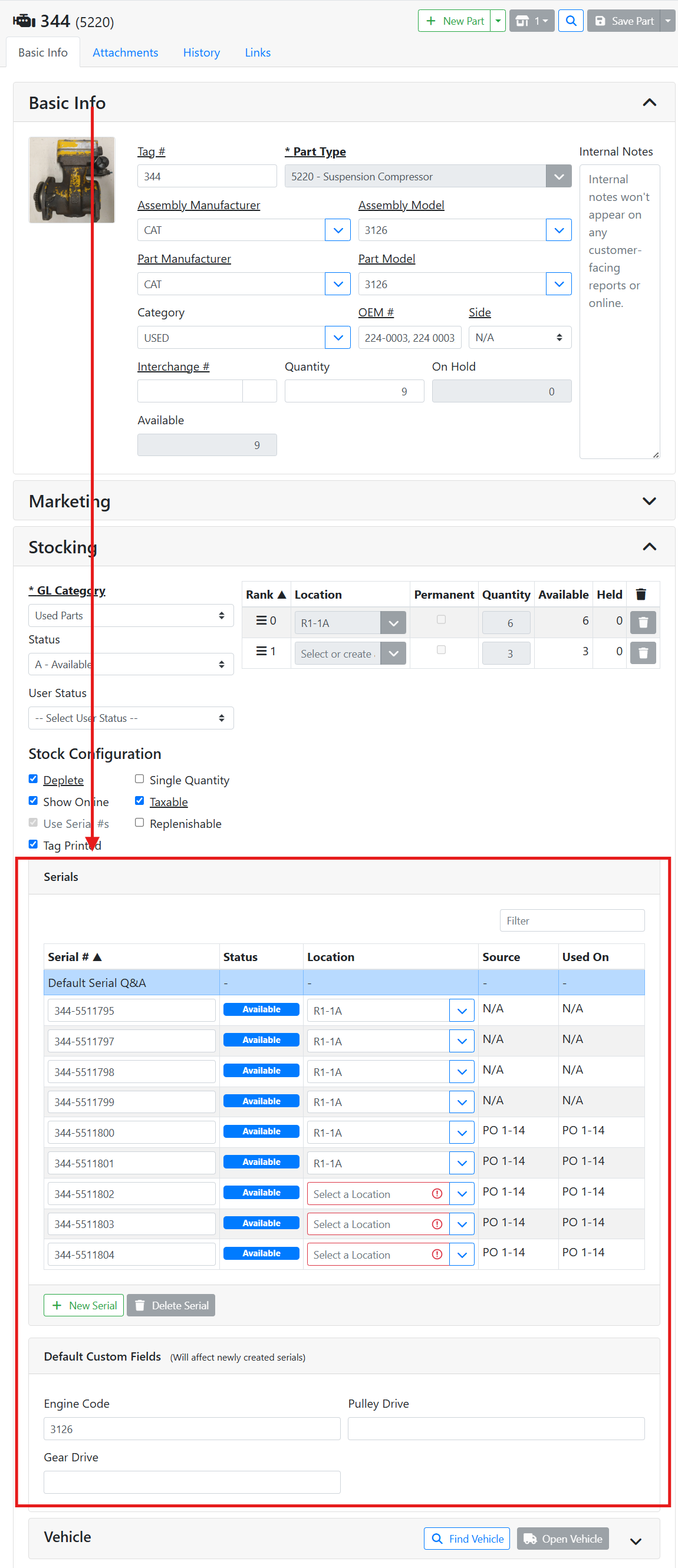Click trash icon for rank 1 location row
This screenshot has height=1568, width=678.
click(642, 652)
